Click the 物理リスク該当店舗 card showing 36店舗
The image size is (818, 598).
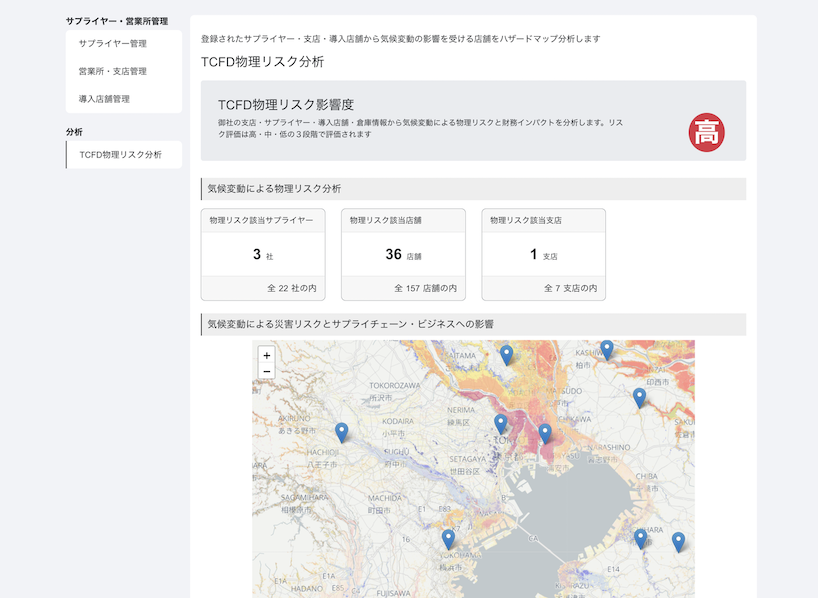point(403,253)
